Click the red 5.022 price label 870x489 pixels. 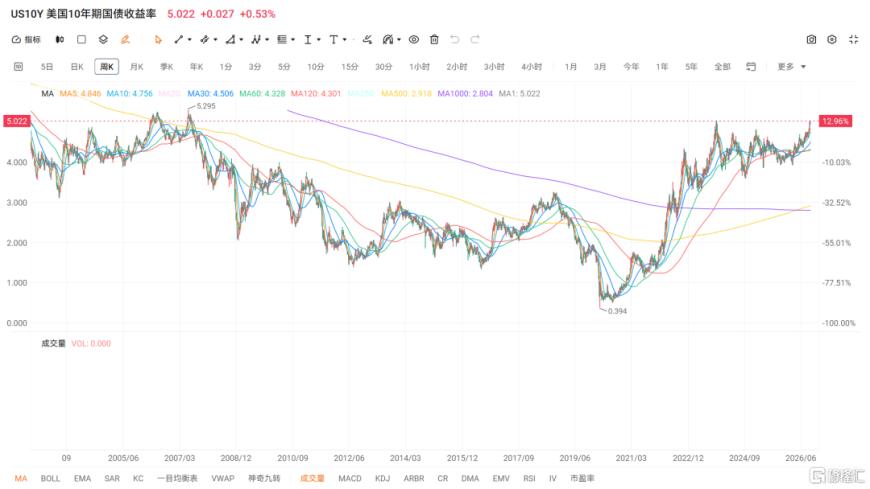[x=17, y=121]
